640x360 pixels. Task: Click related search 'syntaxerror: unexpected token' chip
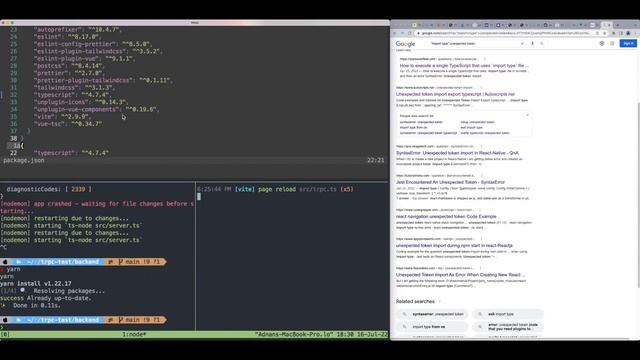[x=432, y=314]
